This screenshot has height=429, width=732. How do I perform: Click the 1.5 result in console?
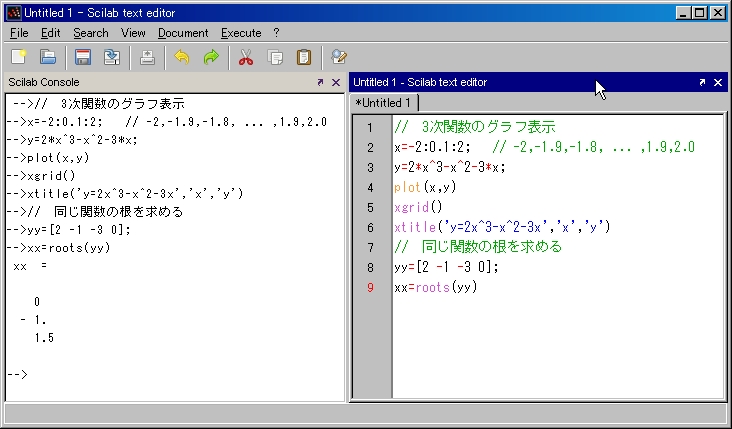point(44,338)
